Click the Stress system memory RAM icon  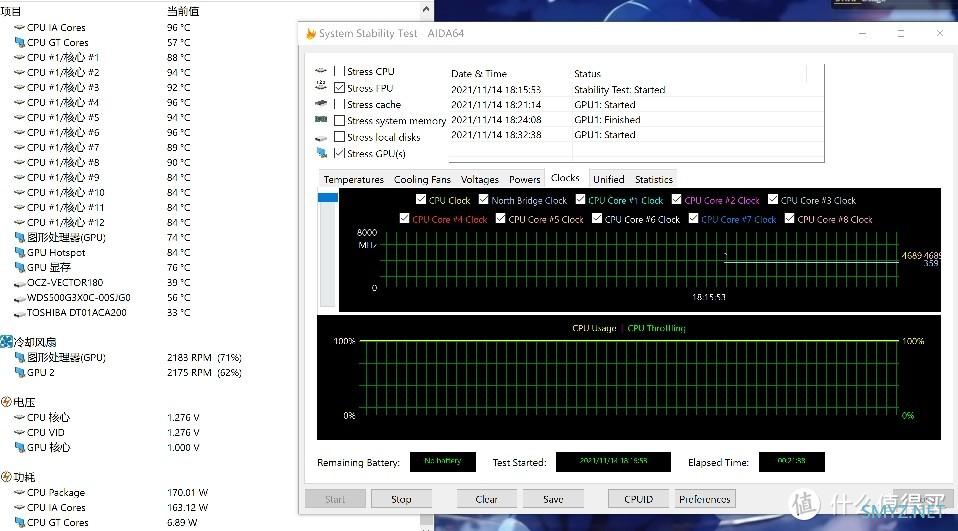[x=321, y=120]
